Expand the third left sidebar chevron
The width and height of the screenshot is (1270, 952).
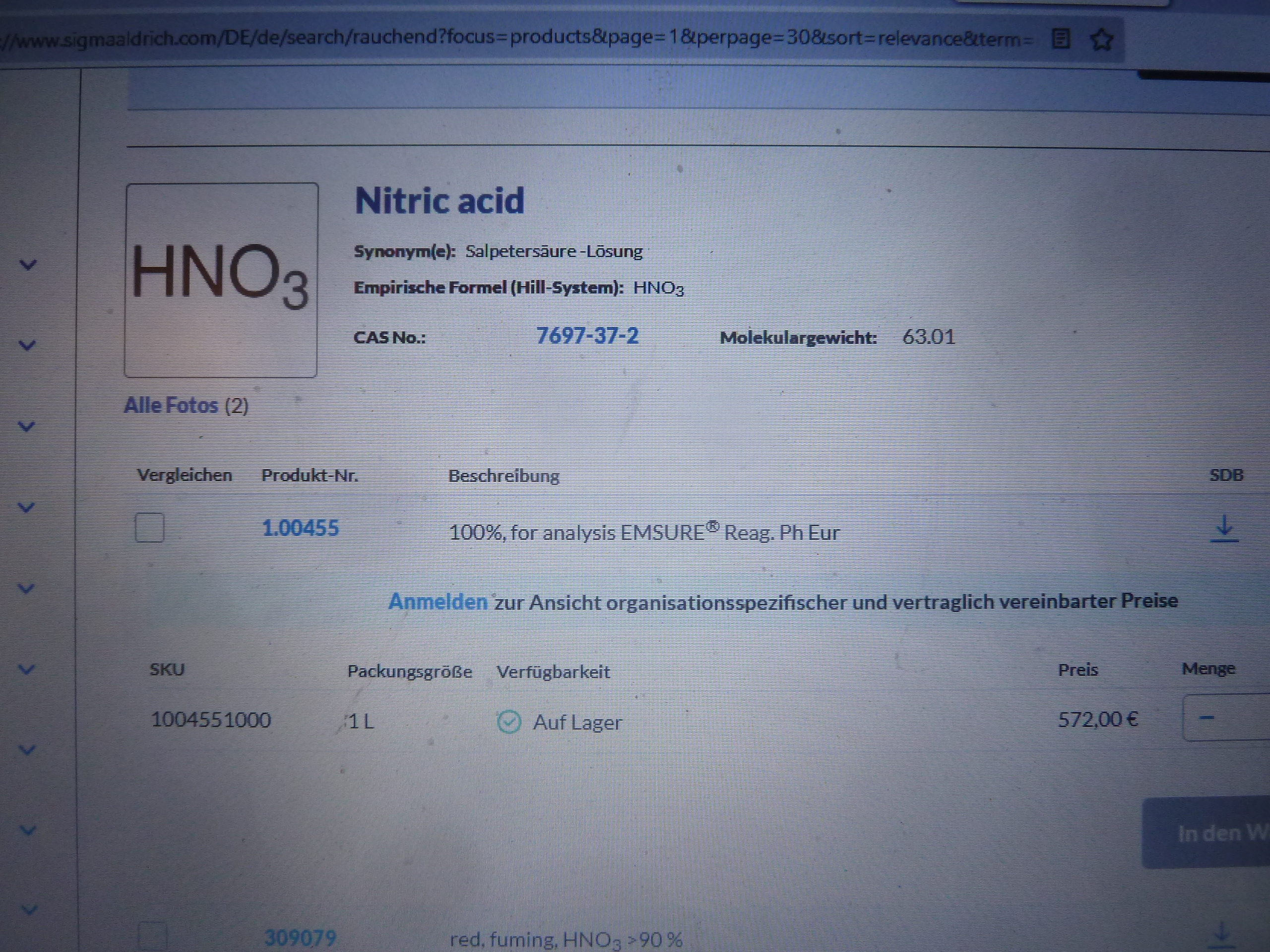(27, 426)
